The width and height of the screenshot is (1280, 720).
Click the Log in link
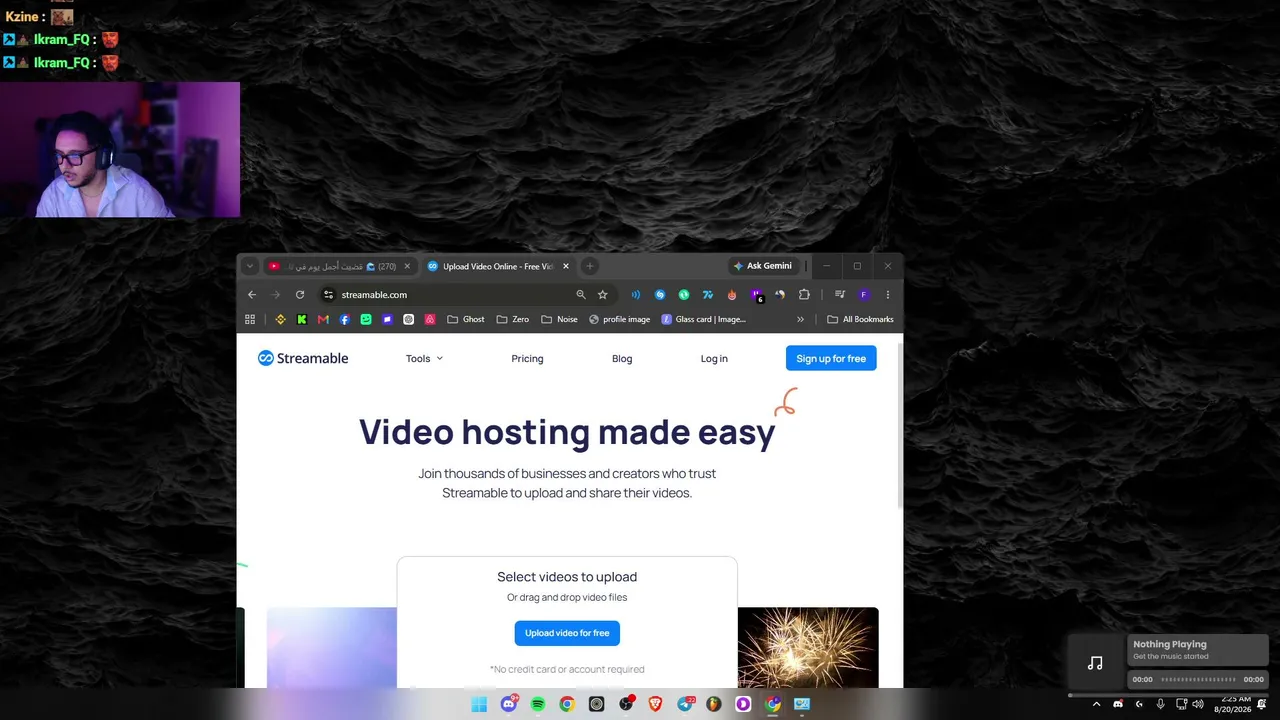(714, 358)
